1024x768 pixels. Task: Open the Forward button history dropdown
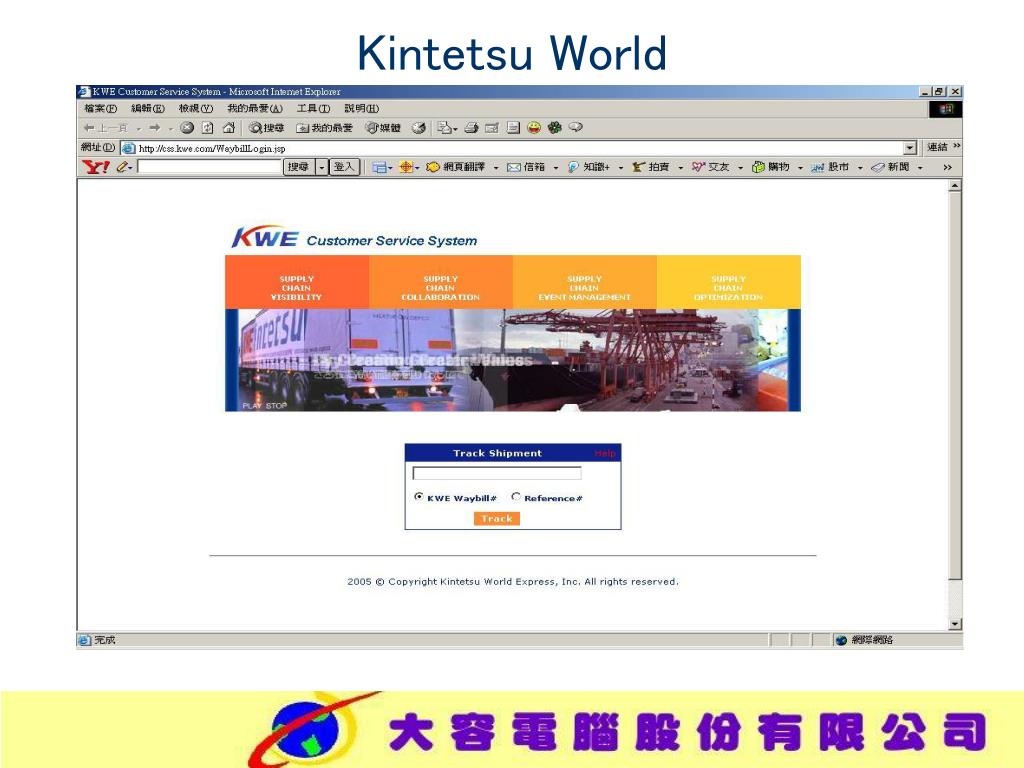170,129
